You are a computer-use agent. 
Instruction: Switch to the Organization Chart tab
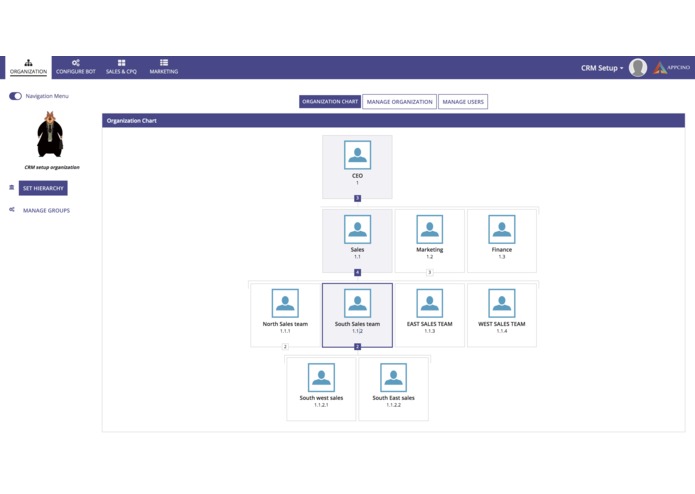pos(330,101)
